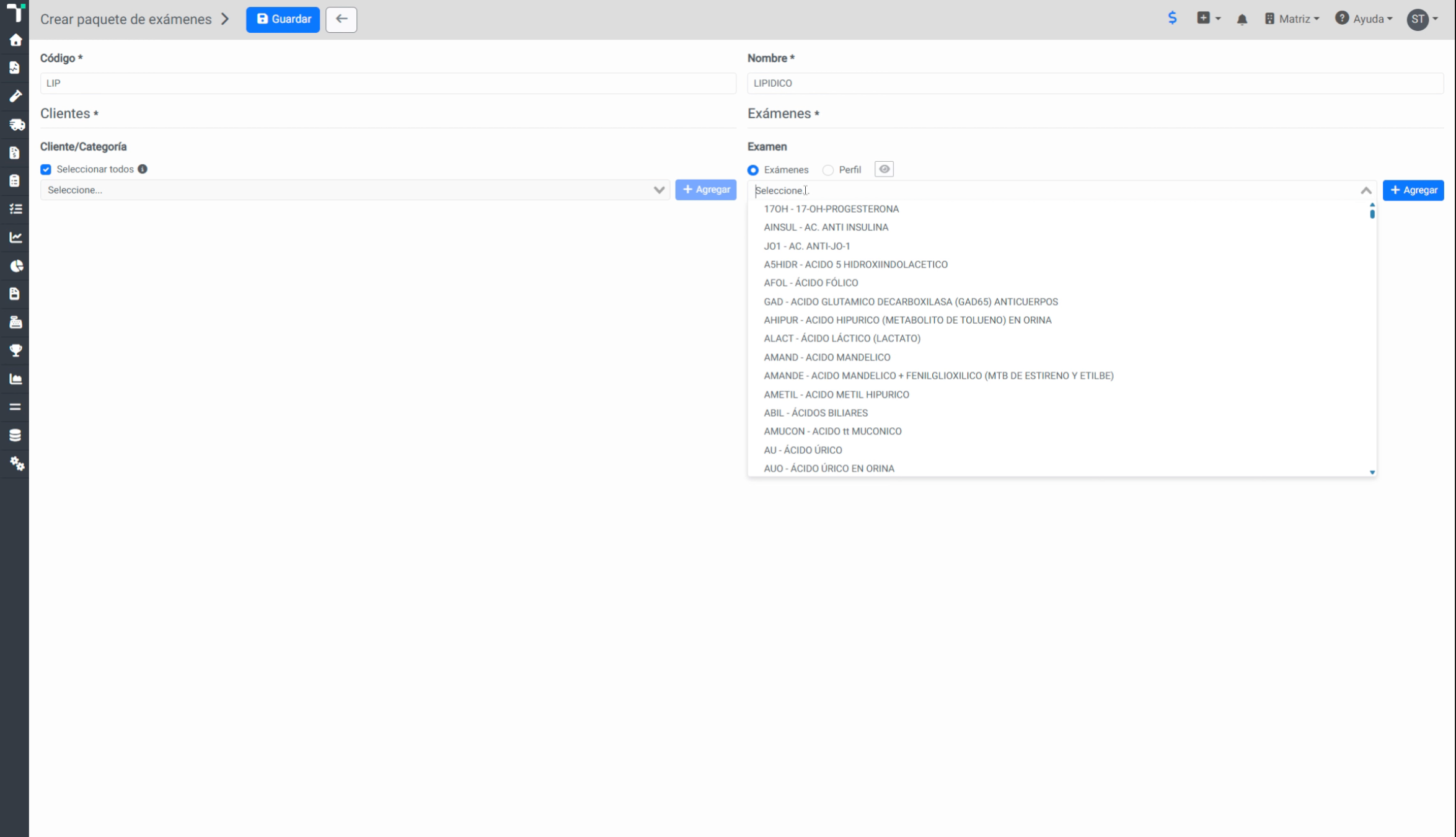The image size is (1456, 837).
Task: Choose AFOL - ÁCIDO FÓLICO from list
Action: [811, 283]
